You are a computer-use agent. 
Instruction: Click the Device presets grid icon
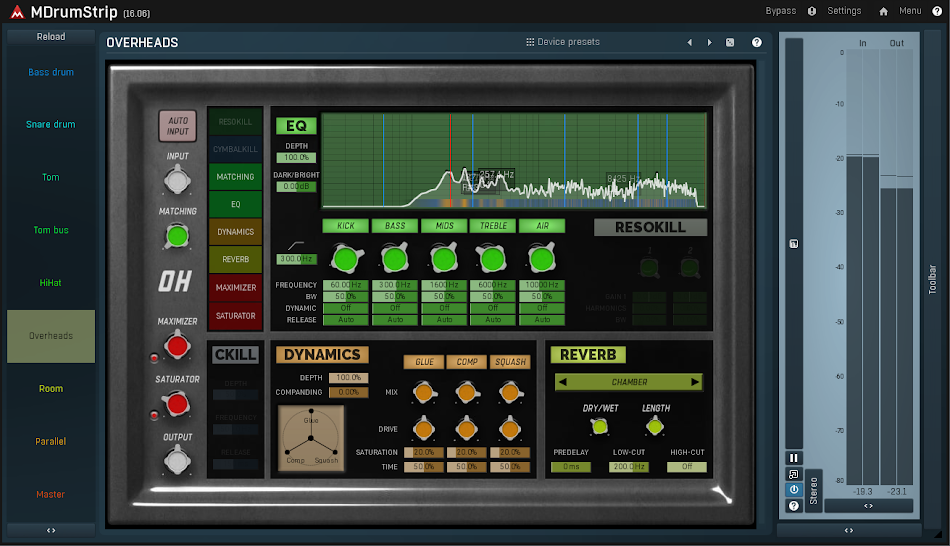[530, 42]
